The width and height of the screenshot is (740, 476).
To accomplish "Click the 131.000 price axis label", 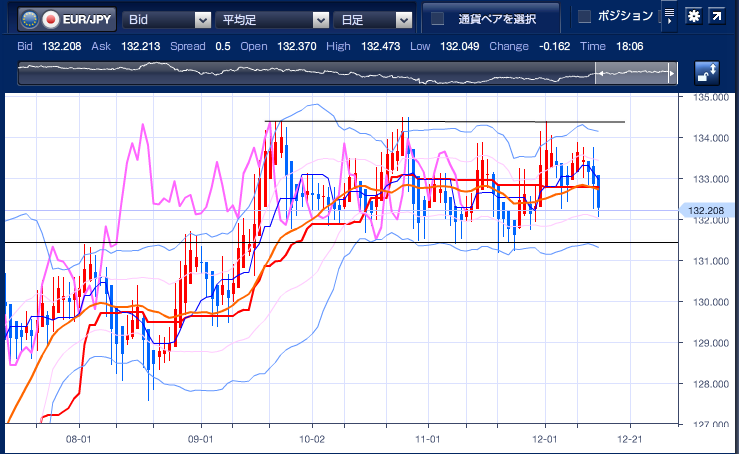I will (x=711, y=261).
